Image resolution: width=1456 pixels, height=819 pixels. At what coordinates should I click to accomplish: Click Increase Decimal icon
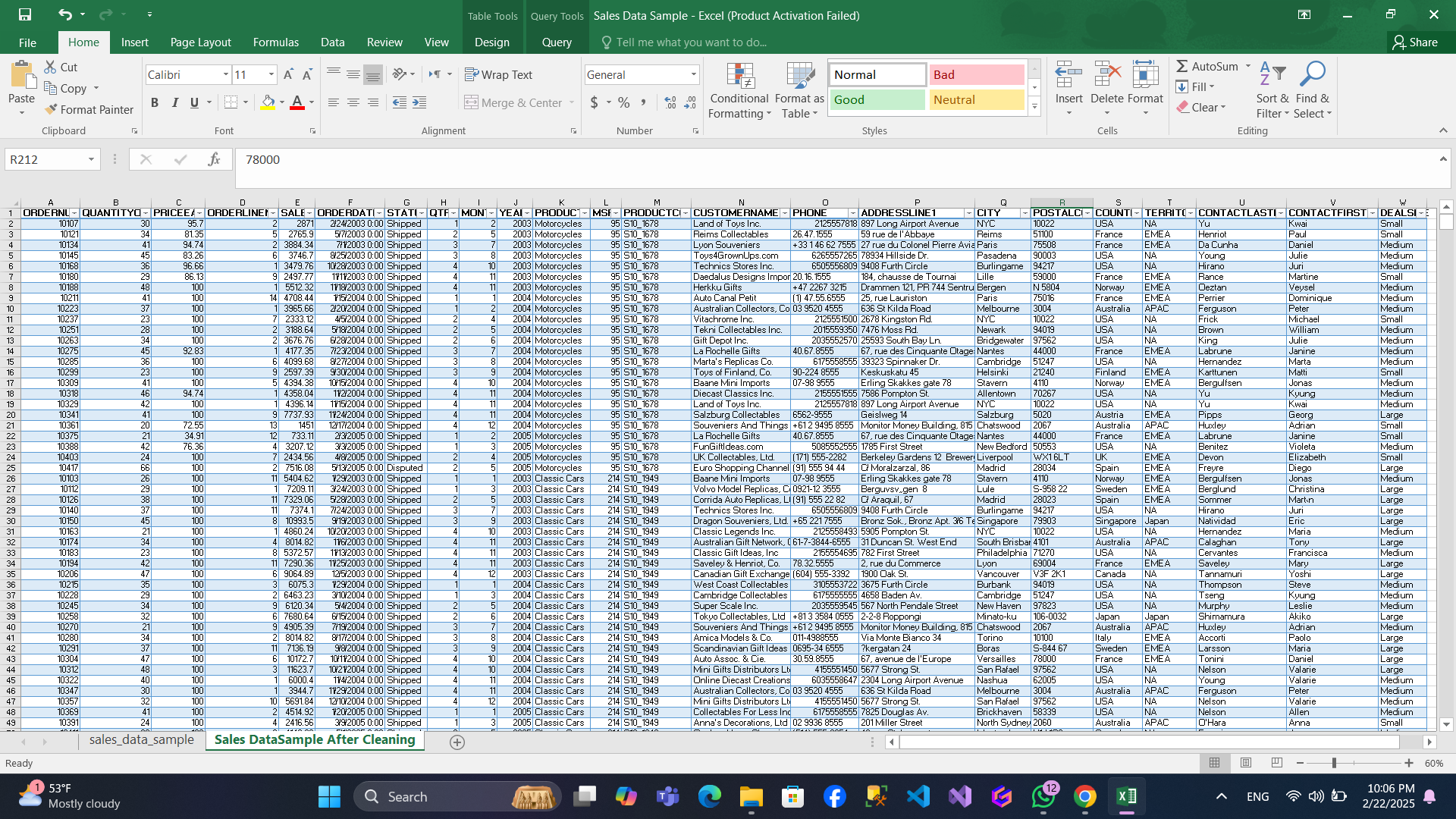tap(670, 102)
